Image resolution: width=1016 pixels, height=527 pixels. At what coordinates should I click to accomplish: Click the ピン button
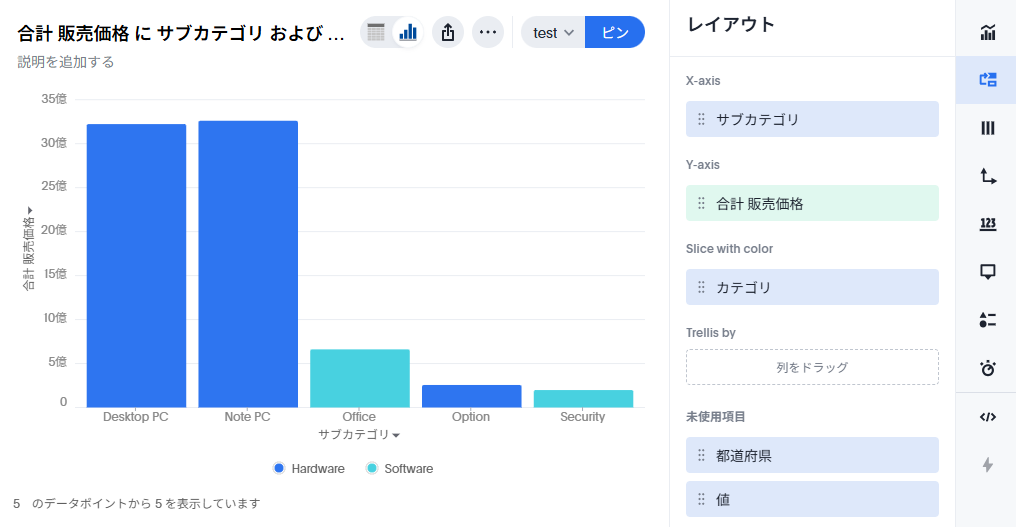pyautogui.click(x=615, y=32)
